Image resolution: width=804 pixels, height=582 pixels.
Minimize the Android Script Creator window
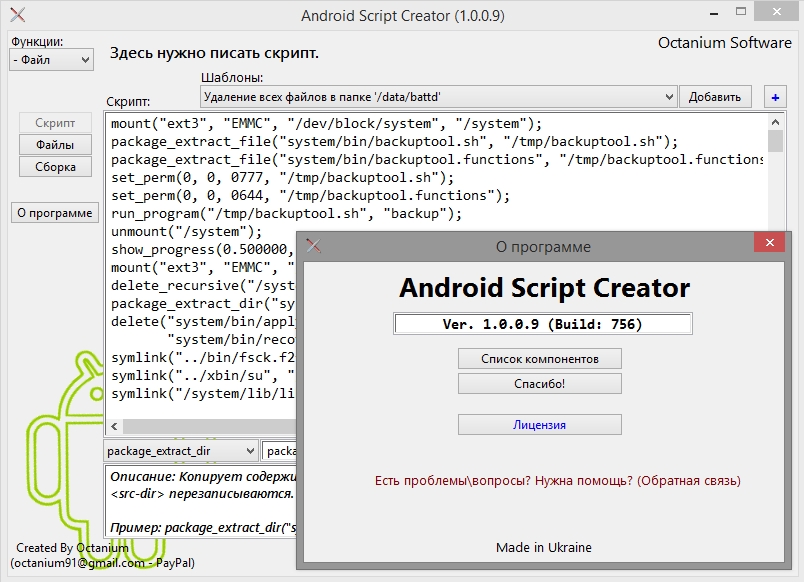[713, 14]
